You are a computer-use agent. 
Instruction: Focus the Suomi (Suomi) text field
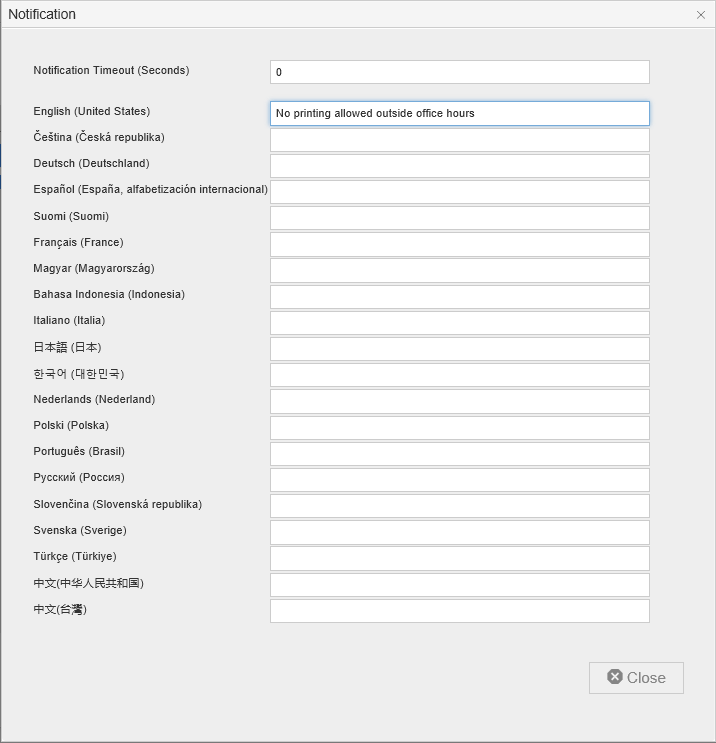point(459,218)
